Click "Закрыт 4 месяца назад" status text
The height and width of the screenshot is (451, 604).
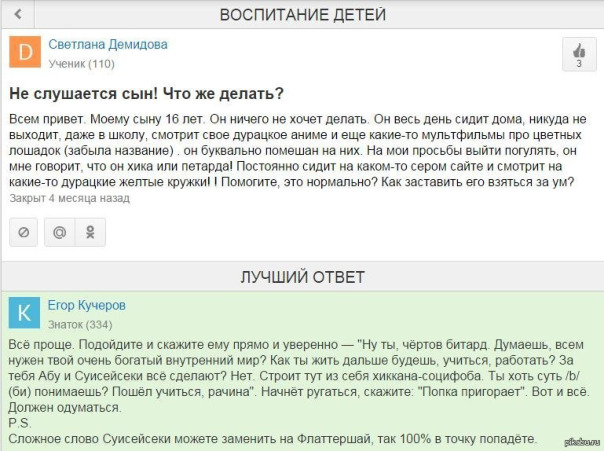tap(70, 198)
